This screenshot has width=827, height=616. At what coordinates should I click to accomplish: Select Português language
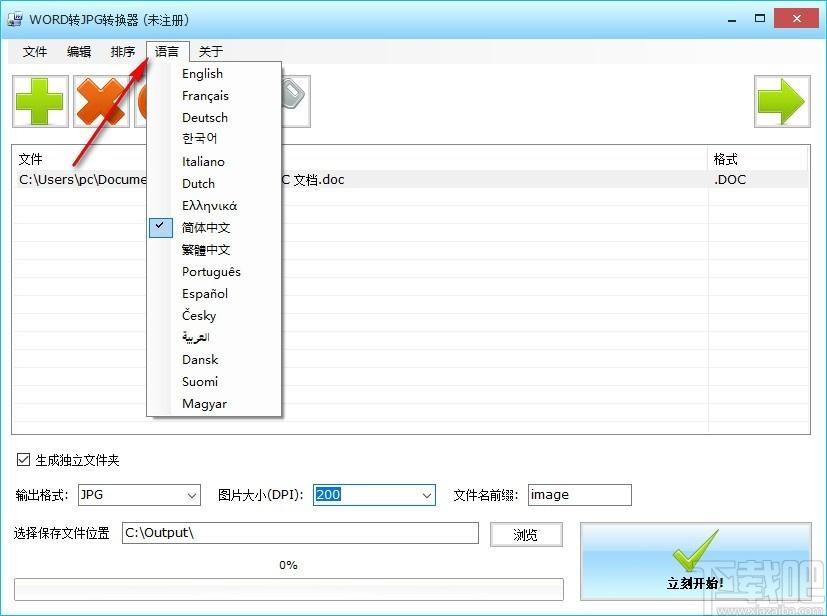point(214,272)
